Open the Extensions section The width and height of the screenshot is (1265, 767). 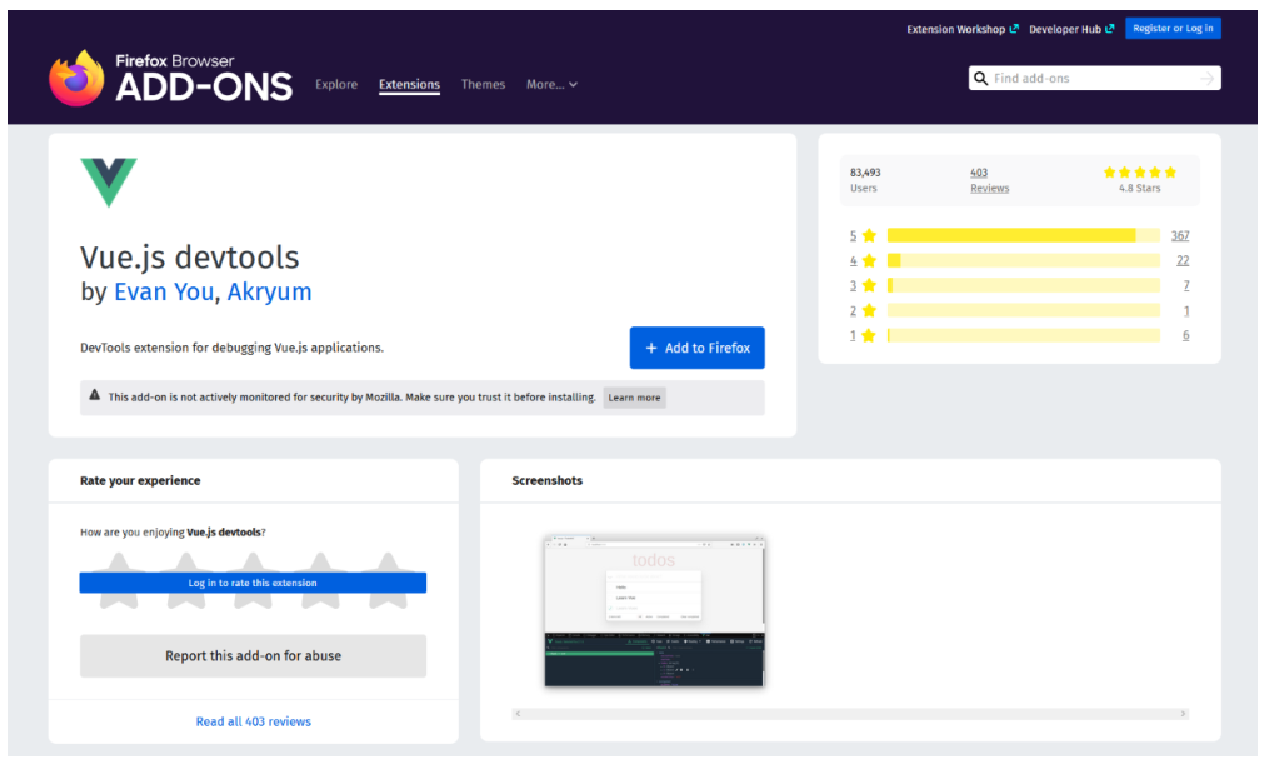(x=409, y=85)
